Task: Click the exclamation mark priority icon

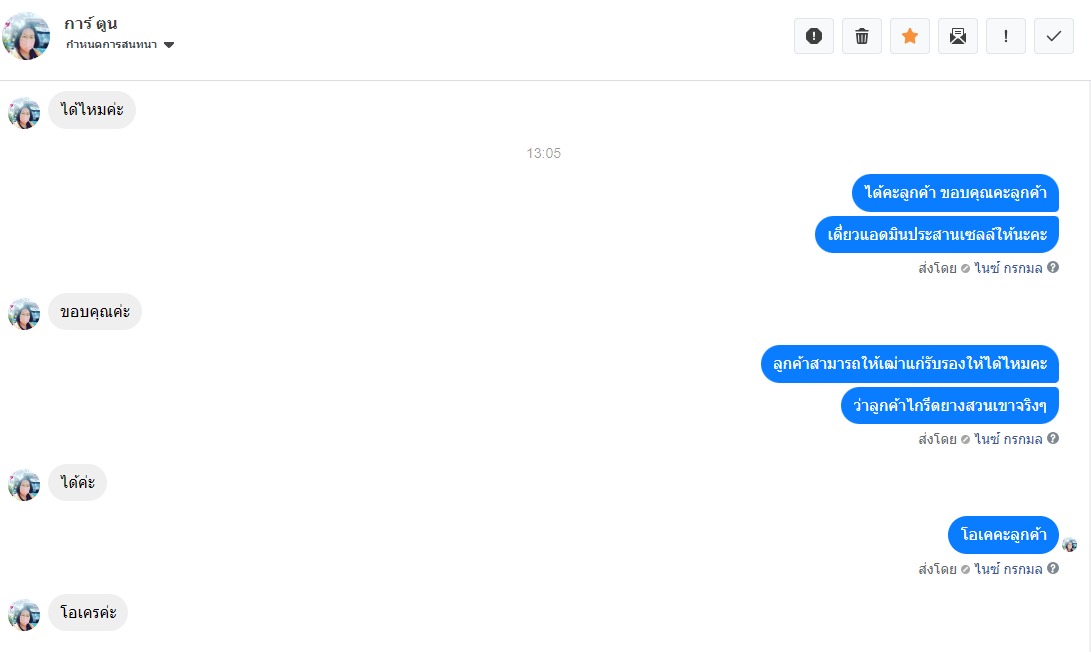Action: (1005, 36)
